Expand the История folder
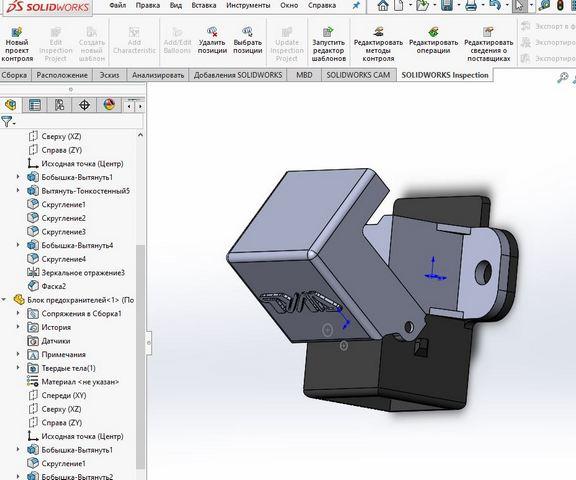 click(18, 327)
